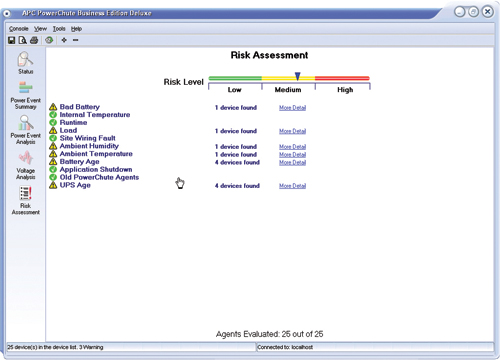Click '1 device found' for the Load row
This screenshot has height=360, width=500.
236,131
